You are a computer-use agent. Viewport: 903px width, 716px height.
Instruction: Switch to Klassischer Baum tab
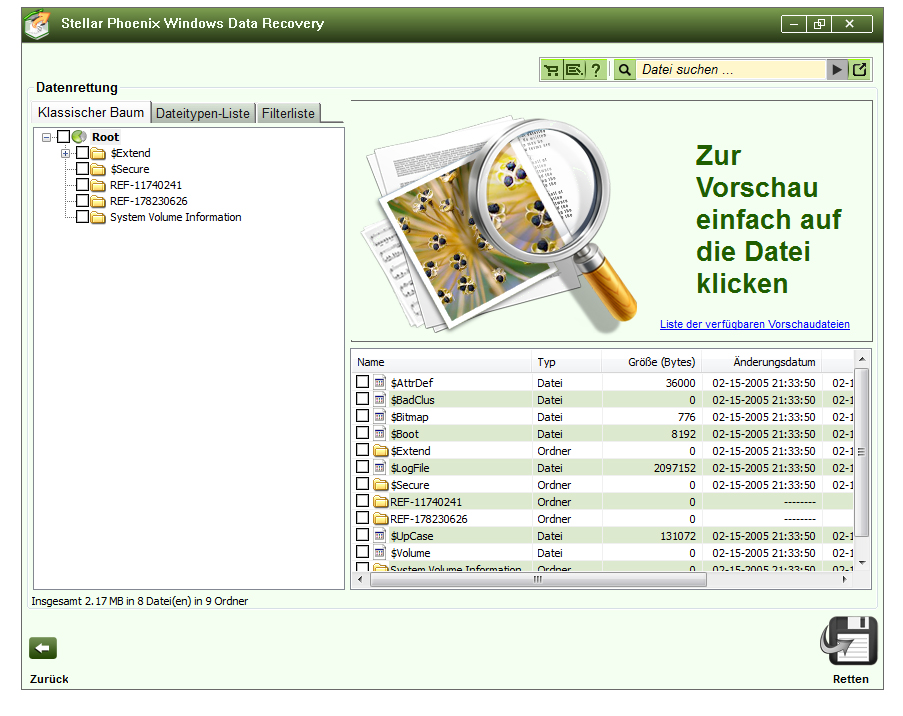point(91,112)
